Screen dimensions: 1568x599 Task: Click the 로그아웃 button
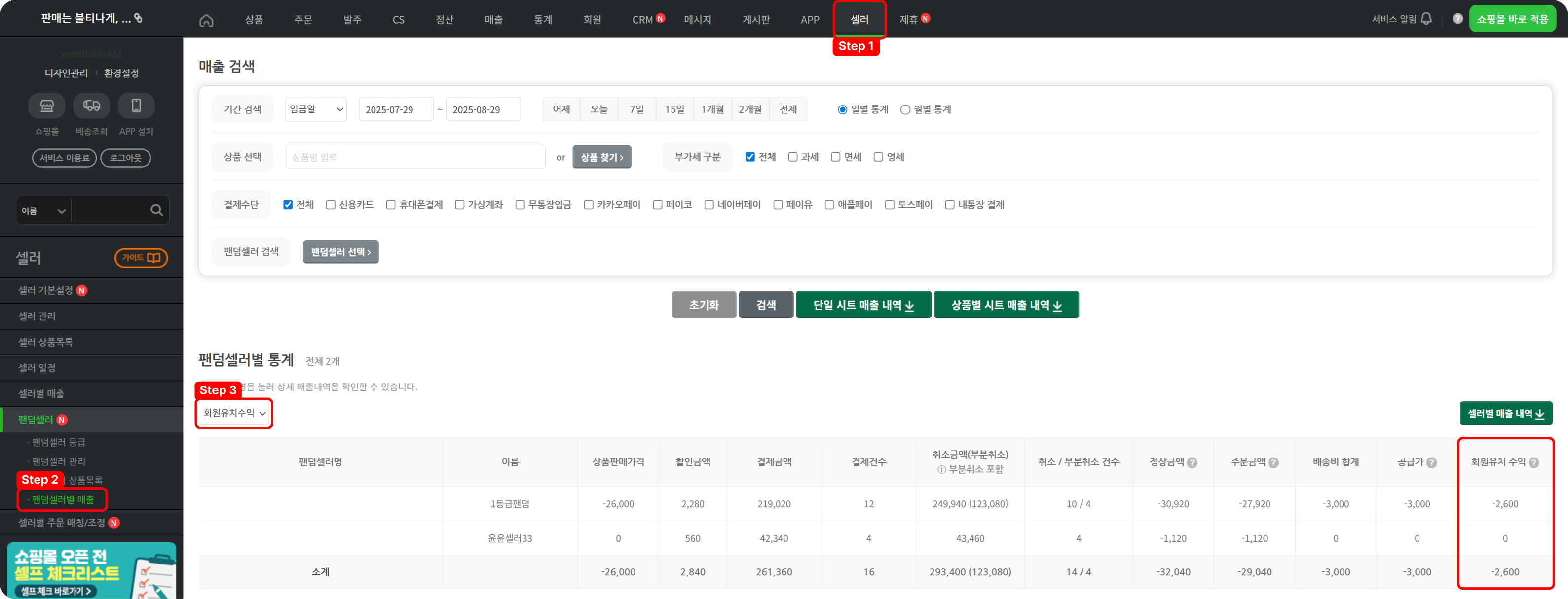125,158
